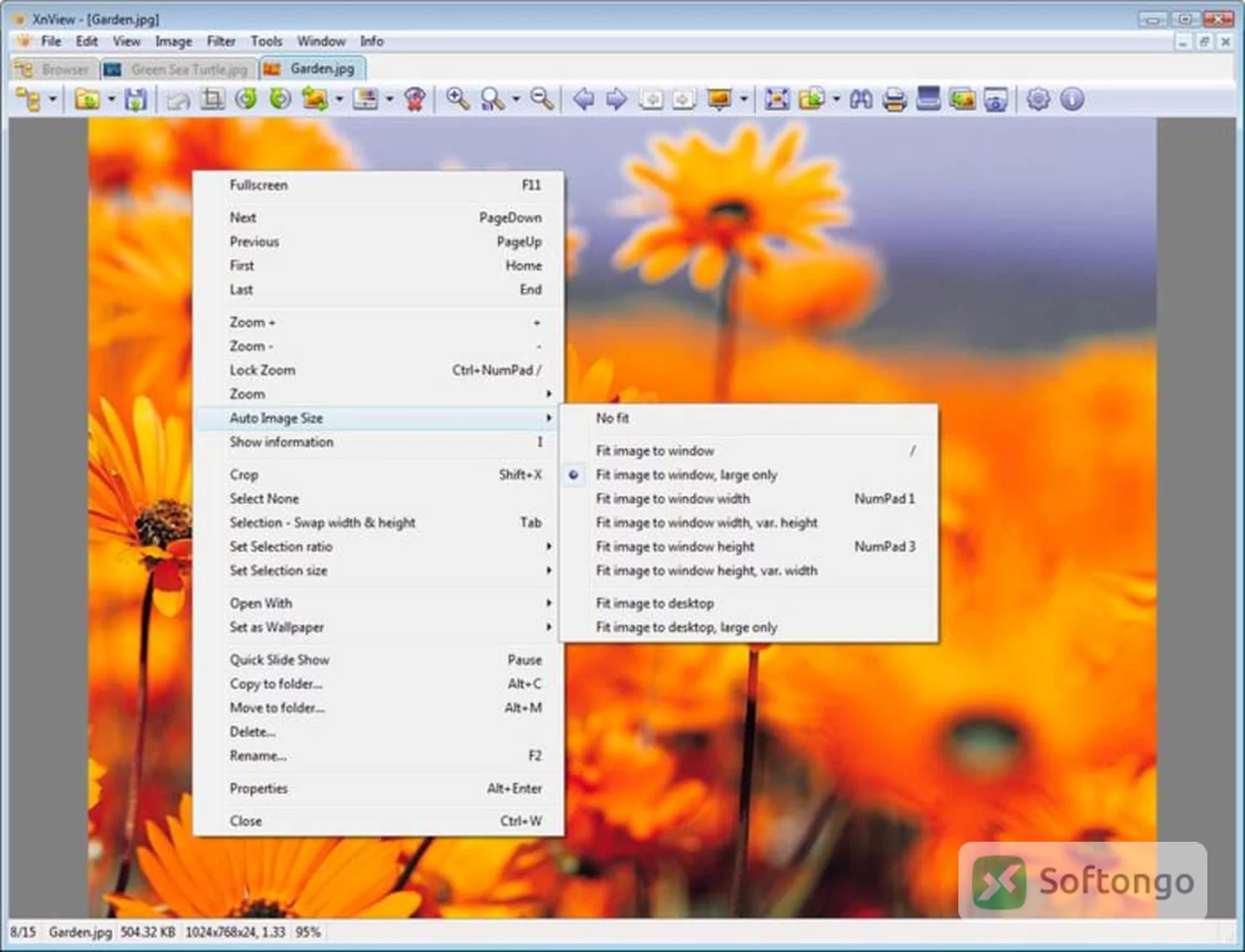
Task: Choose 'Fit image to window width' option
Action: (x=749, y=499)
